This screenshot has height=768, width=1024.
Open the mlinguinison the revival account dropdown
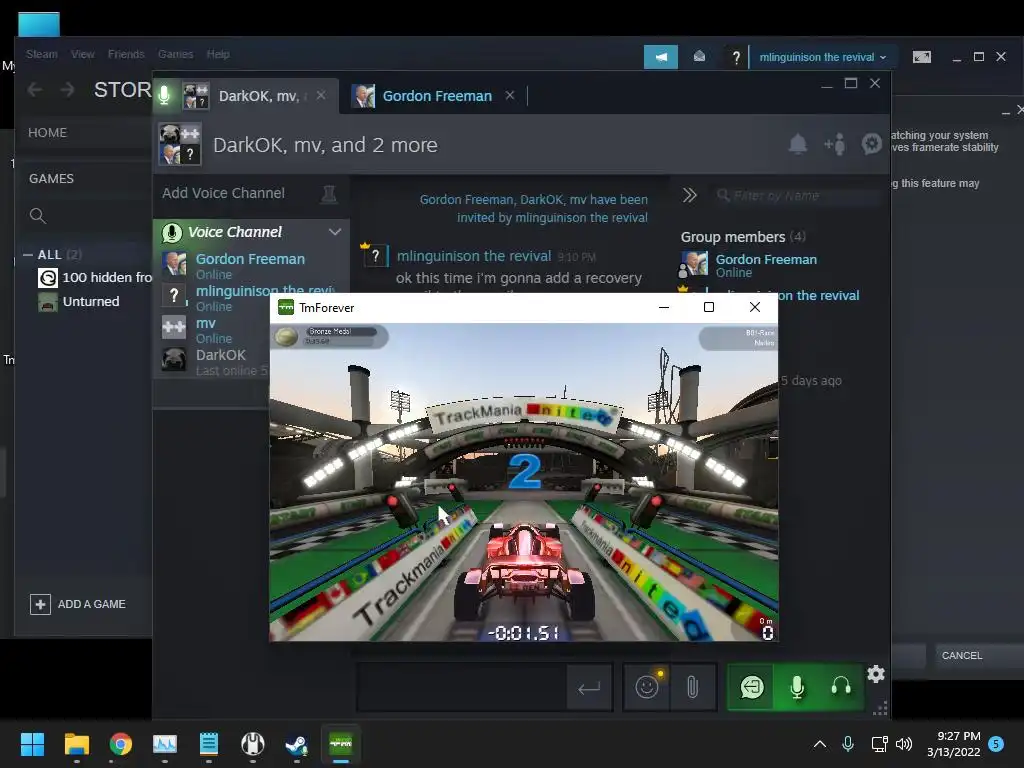pyautogui.click(x=823, y=57)
